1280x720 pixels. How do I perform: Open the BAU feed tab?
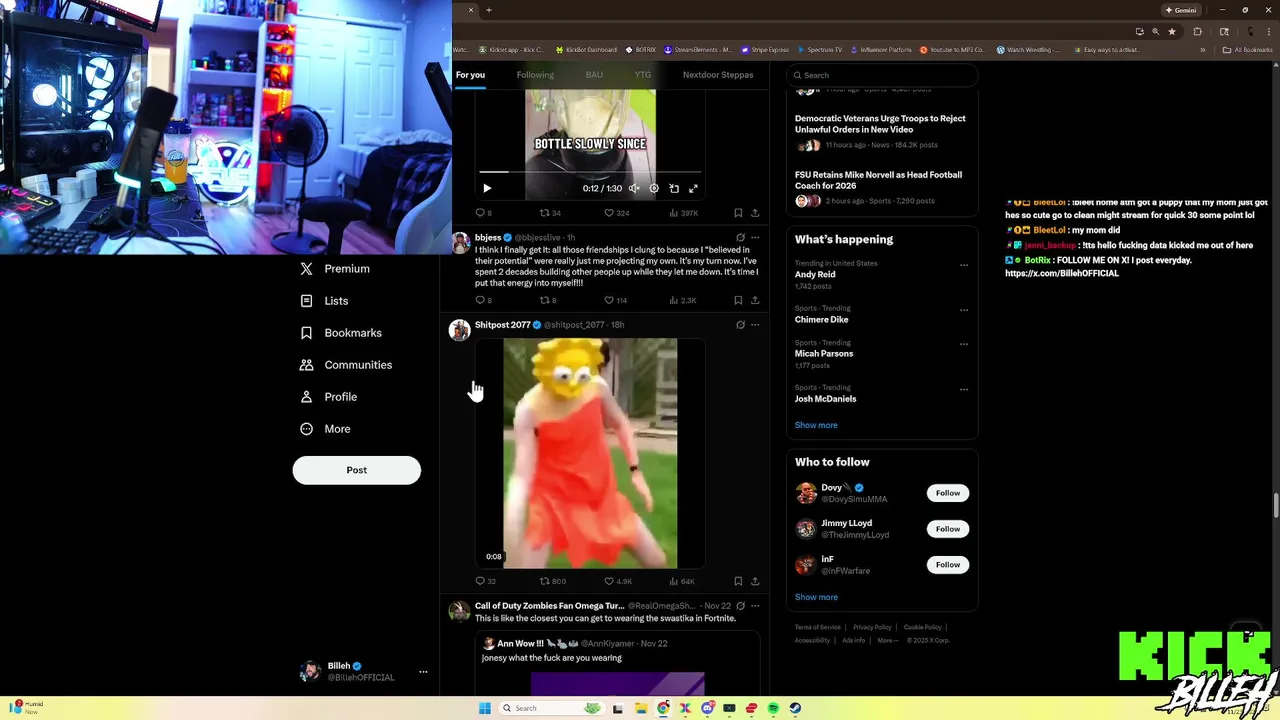point(594,75)
